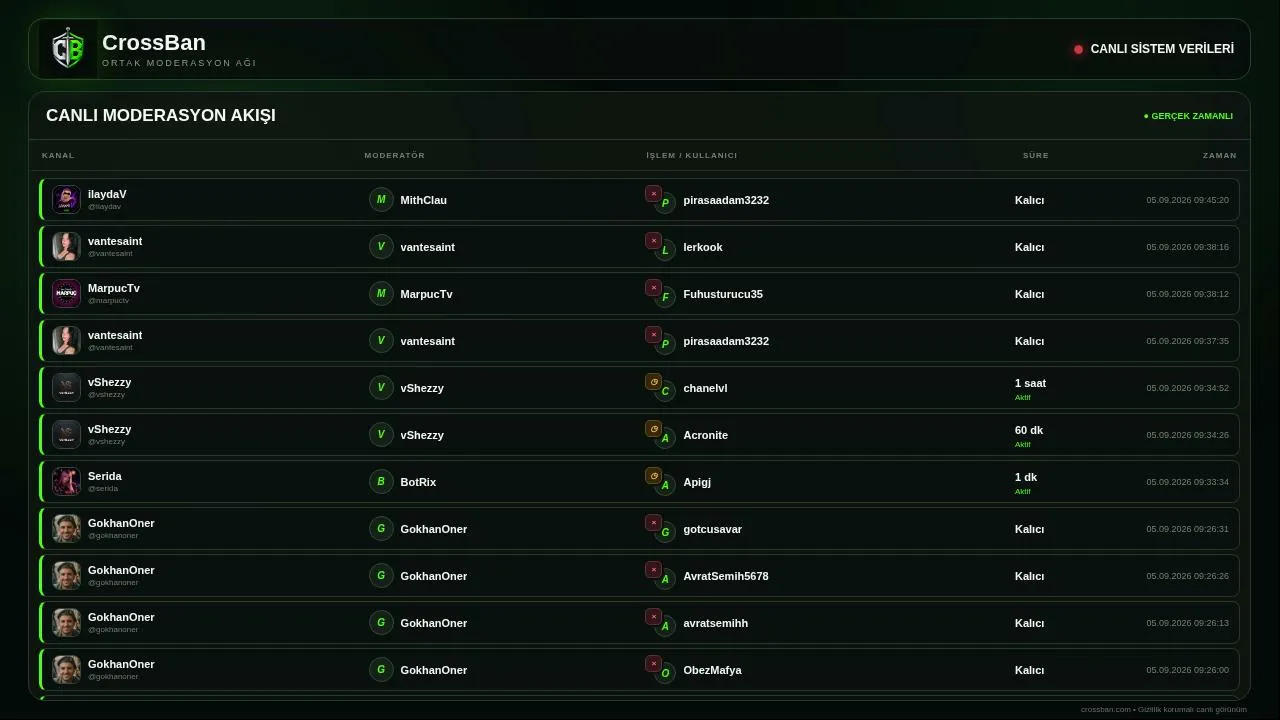The height and width of the screenshot is (720, 1280).
Task: Select the gotcusavar ban row by GokhanOner
Action: (x=639, y=529)
